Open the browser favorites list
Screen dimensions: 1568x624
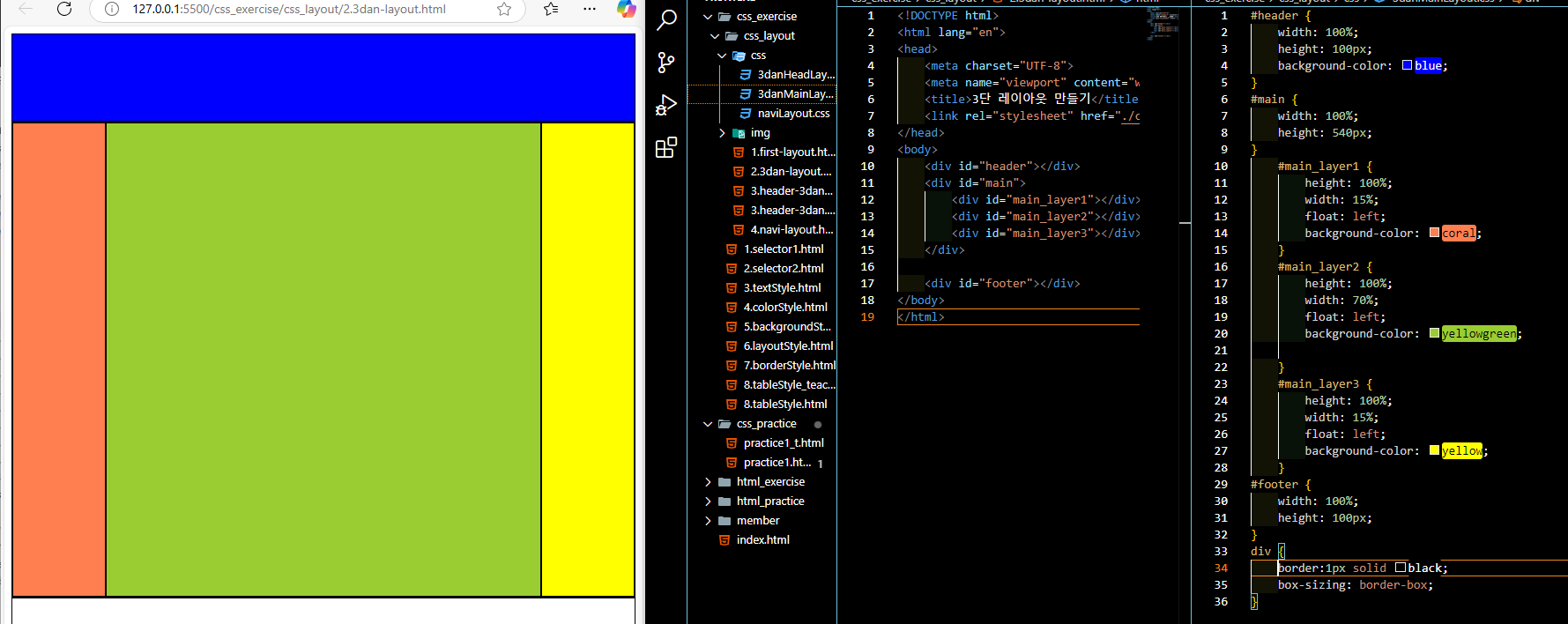551,9
